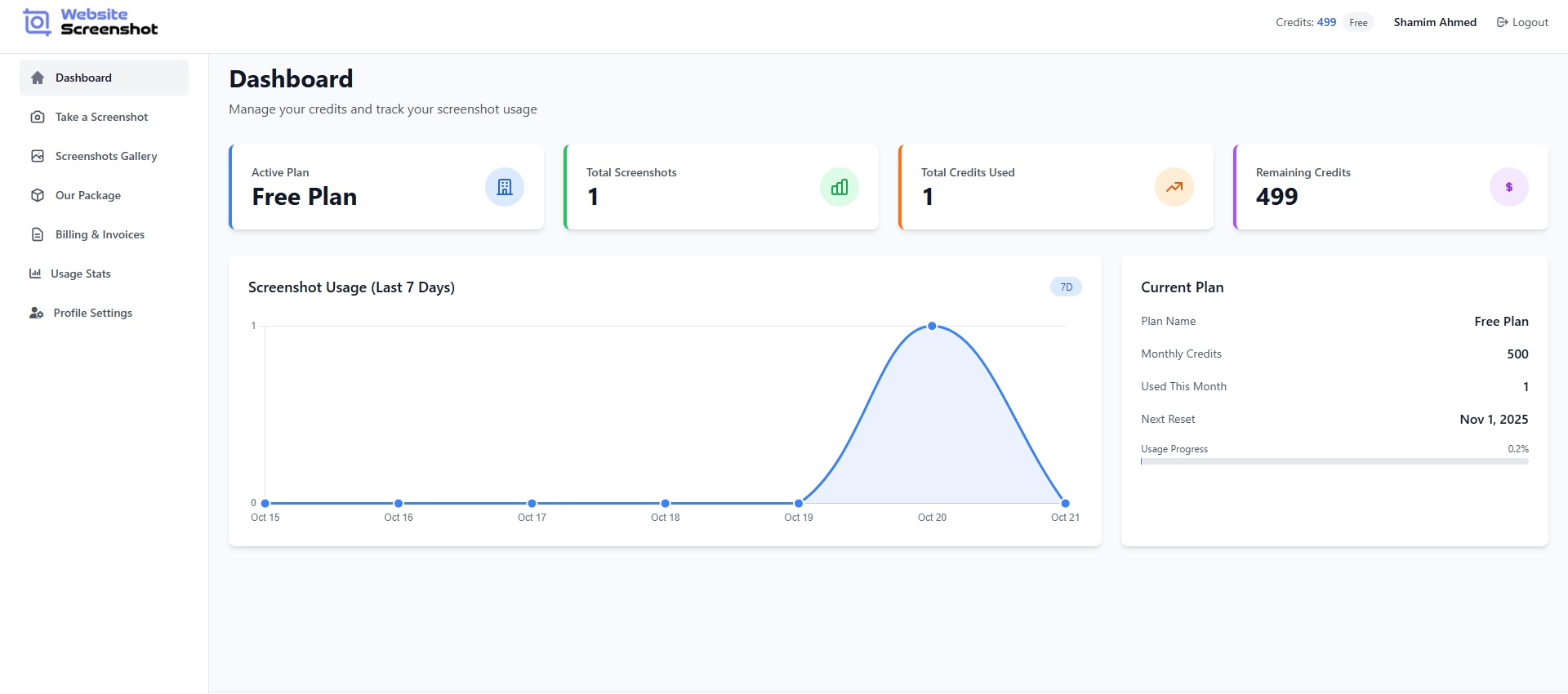
Task: Click the Oct 20 peak data point
Action: (x=932, y=326)
